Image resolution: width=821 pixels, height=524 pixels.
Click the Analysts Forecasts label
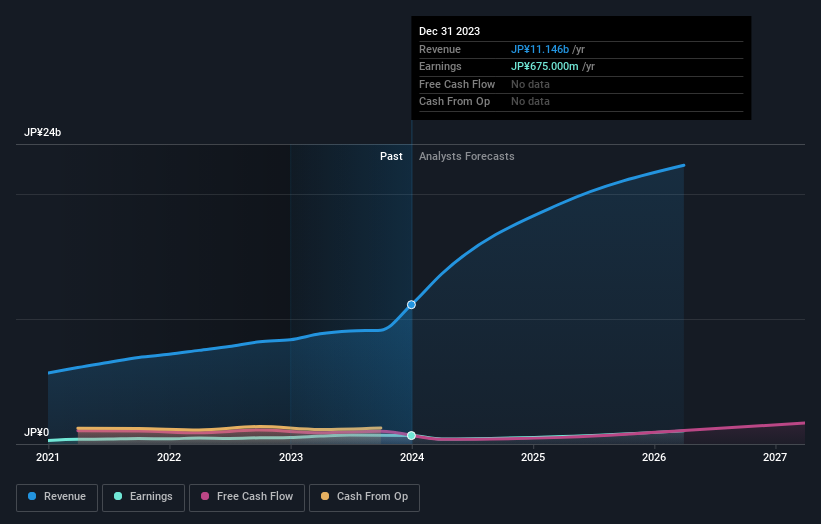467,157
